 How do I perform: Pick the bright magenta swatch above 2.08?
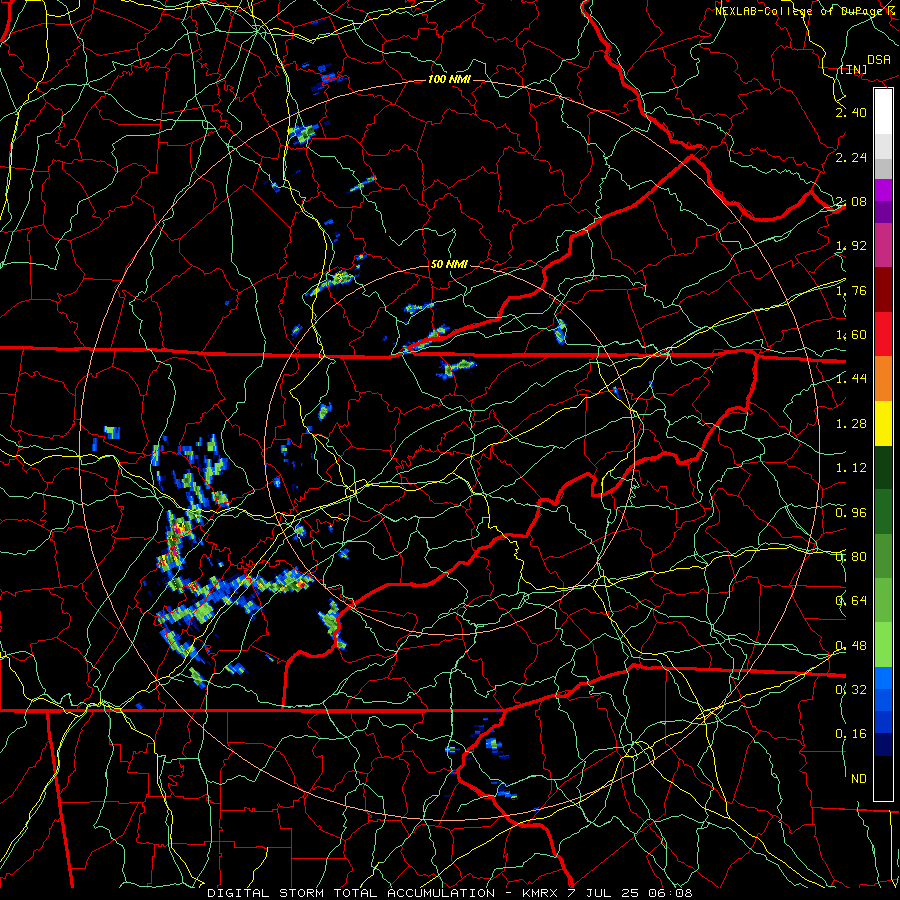click(883, 190)
